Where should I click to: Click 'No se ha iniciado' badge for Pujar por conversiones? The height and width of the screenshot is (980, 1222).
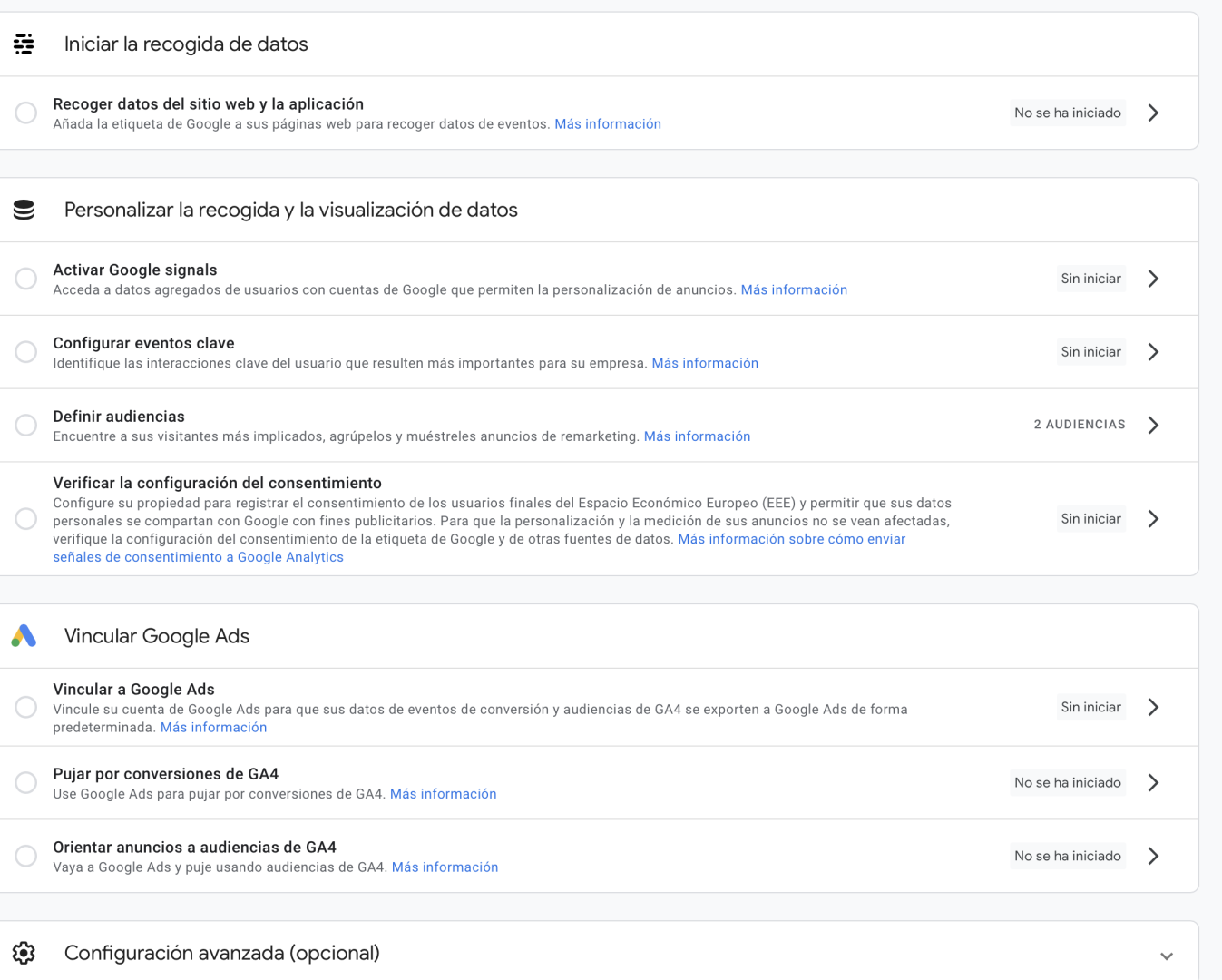point(1068,782)
